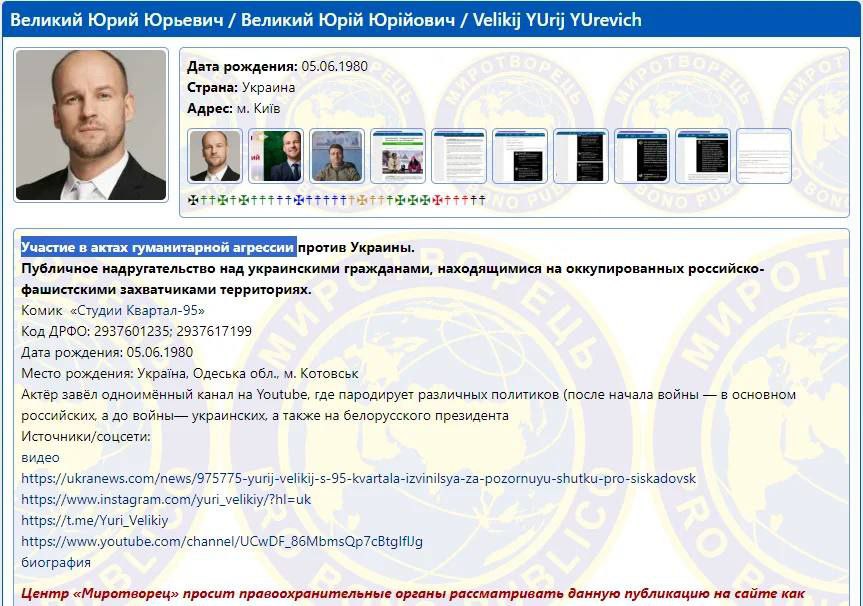Viewport: 863px width, 606px height.
Task: Click the bold red Maltese cross icon
Action: point(438,200)
